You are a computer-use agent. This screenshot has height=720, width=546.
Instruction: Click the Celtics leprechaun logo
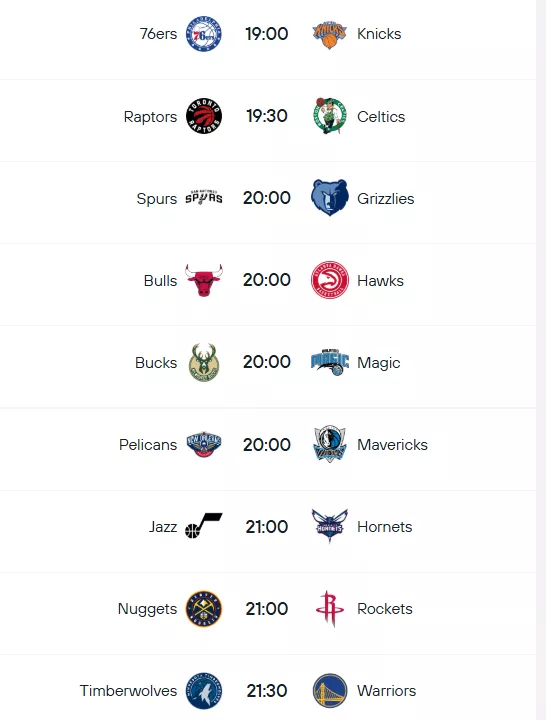pyautogui.click(x=329, y=116)
